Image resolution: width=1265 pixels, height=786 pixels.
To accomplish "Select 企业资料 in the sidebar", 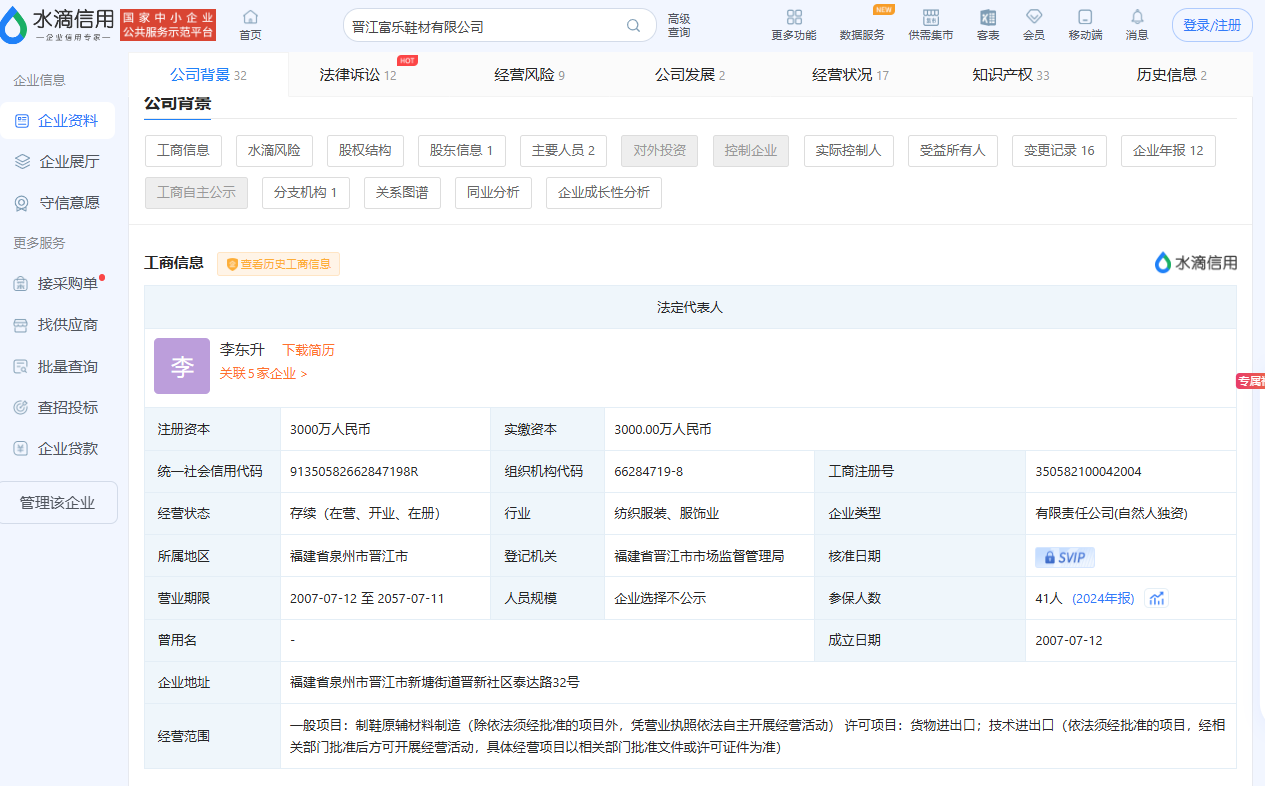I will [57, 121].
